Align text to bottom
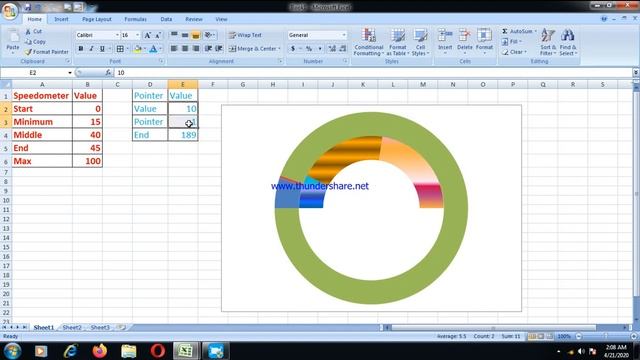The width and height of the screenshot is (640, 360). [x=196, y=36]
